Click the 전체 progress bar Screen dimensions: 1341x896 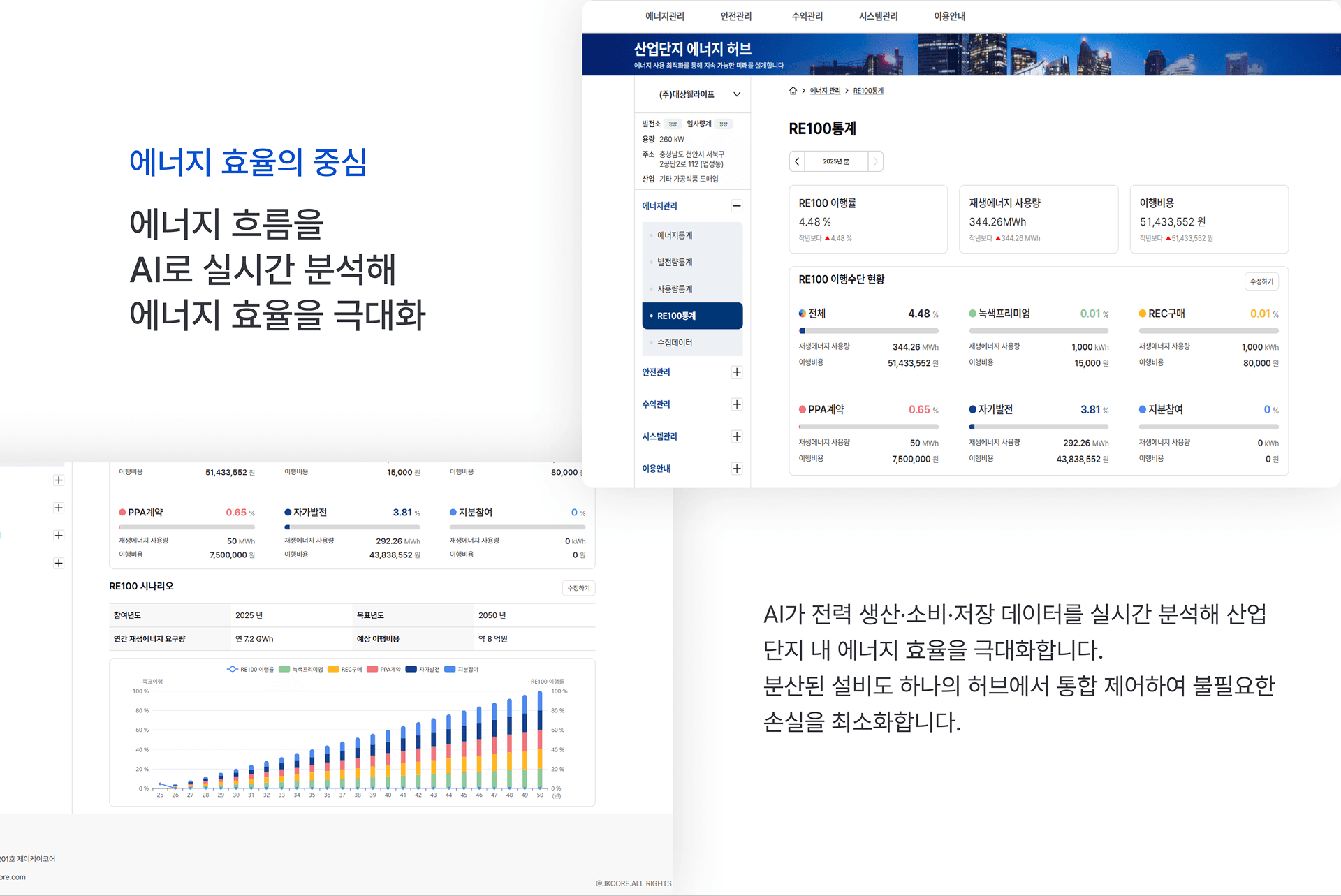[868, 331]
